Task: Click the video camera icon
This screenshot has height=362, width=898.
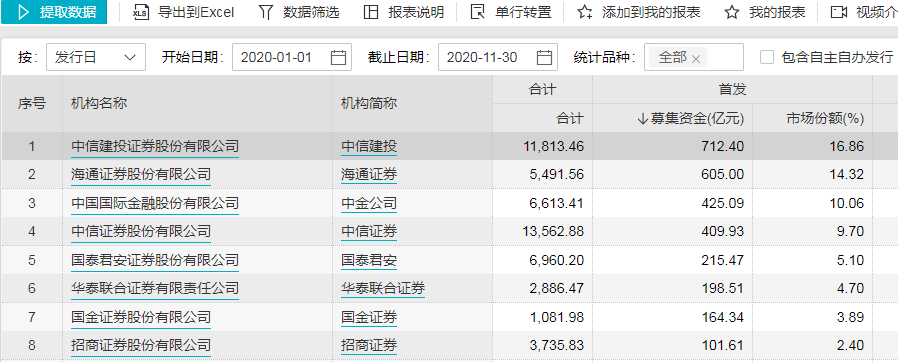Action: pos(839,12)
